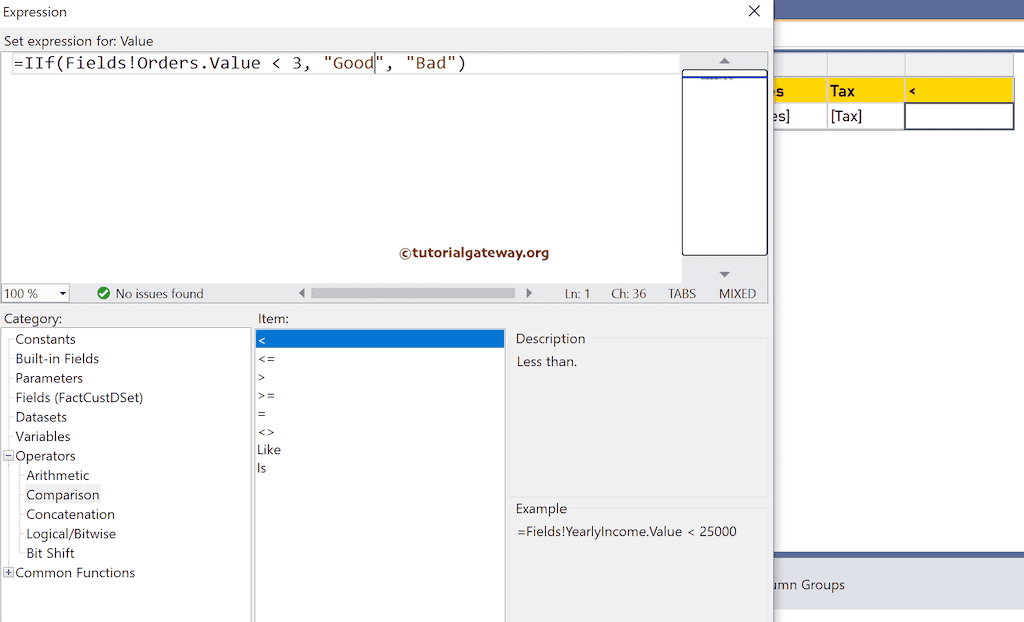Select the Parameters category

(49, 378)
